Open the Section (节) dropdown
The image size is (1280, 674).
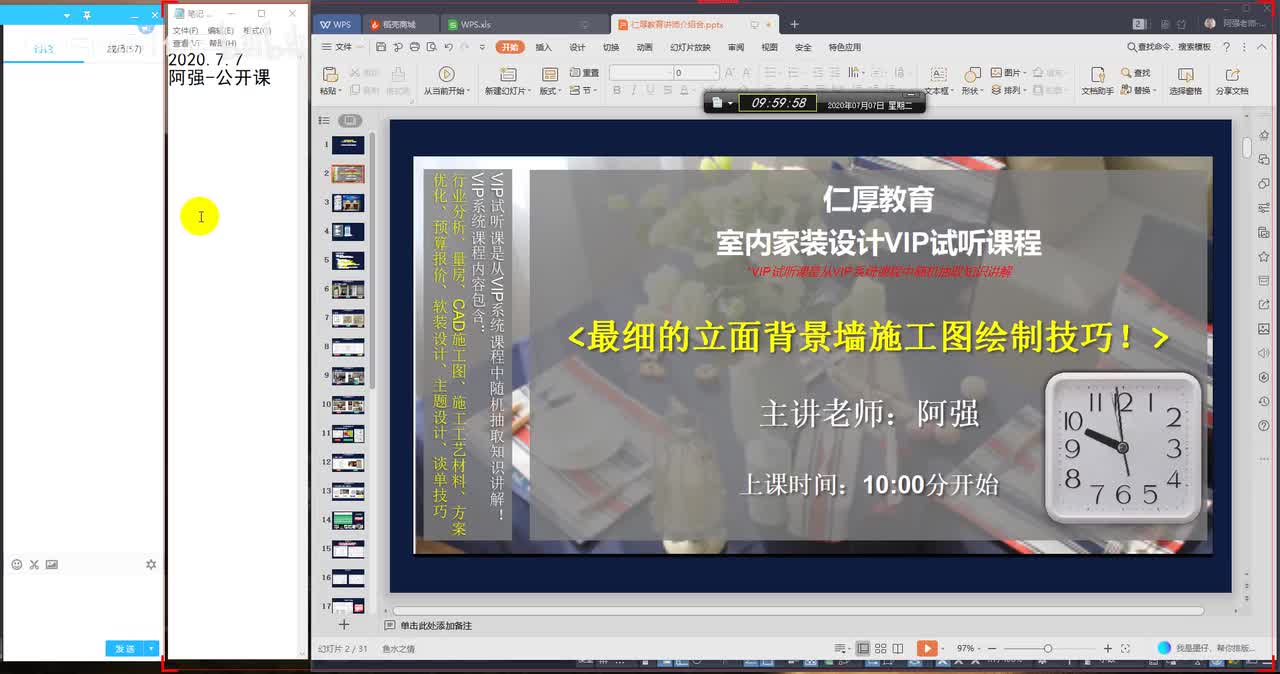pyautogui.click(x=584, y=90)
